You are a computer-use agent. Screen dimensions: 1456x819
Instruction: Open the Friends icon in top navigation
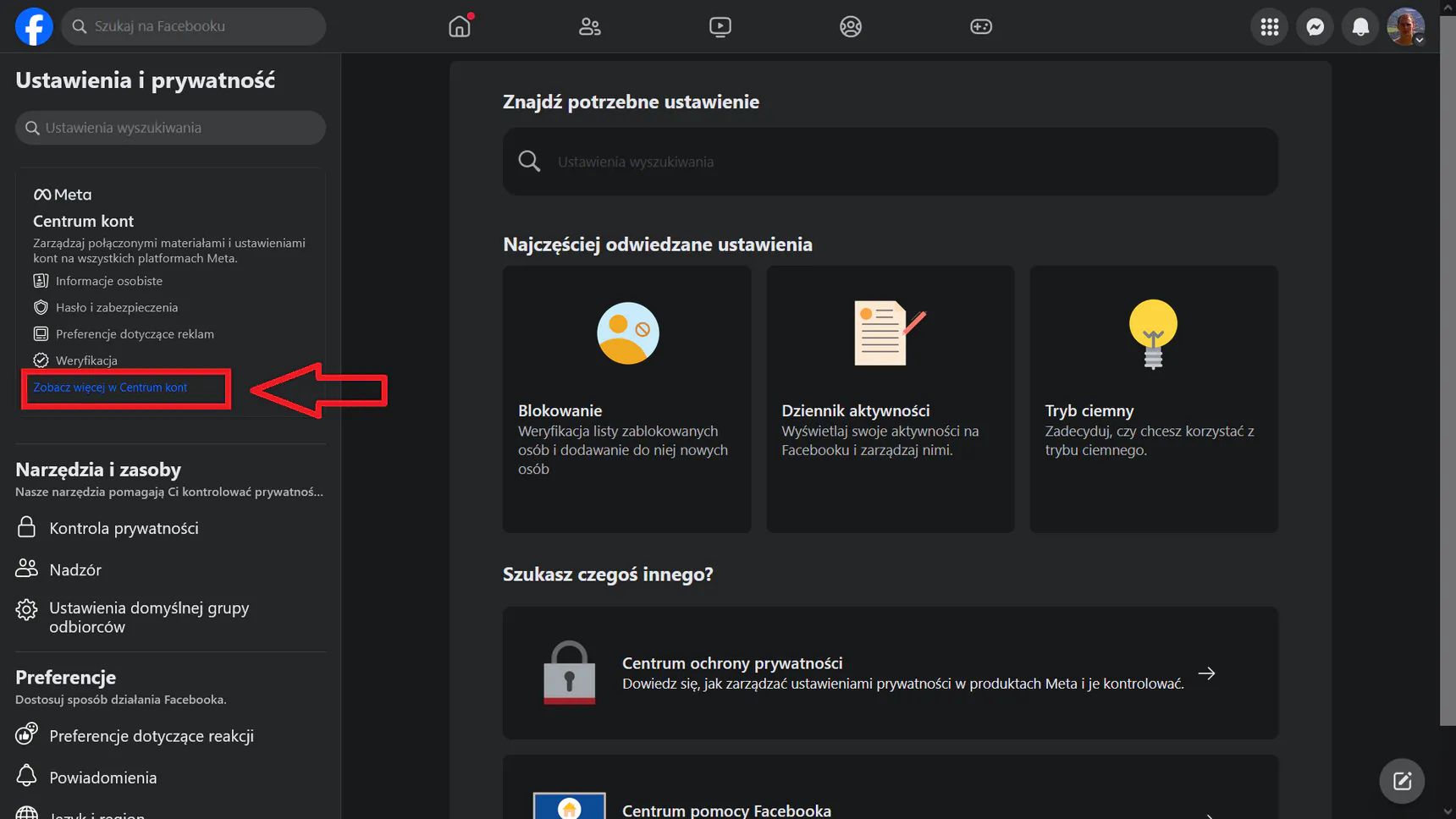click(590, 26)
